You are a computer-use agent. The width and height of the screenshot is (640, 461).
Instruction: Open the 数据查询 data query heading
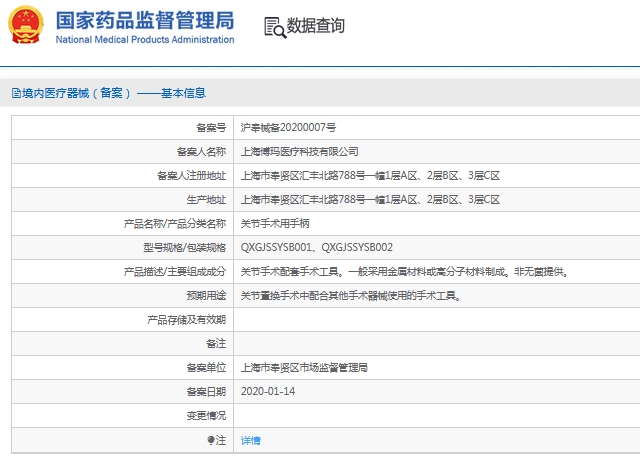point(316,26)
